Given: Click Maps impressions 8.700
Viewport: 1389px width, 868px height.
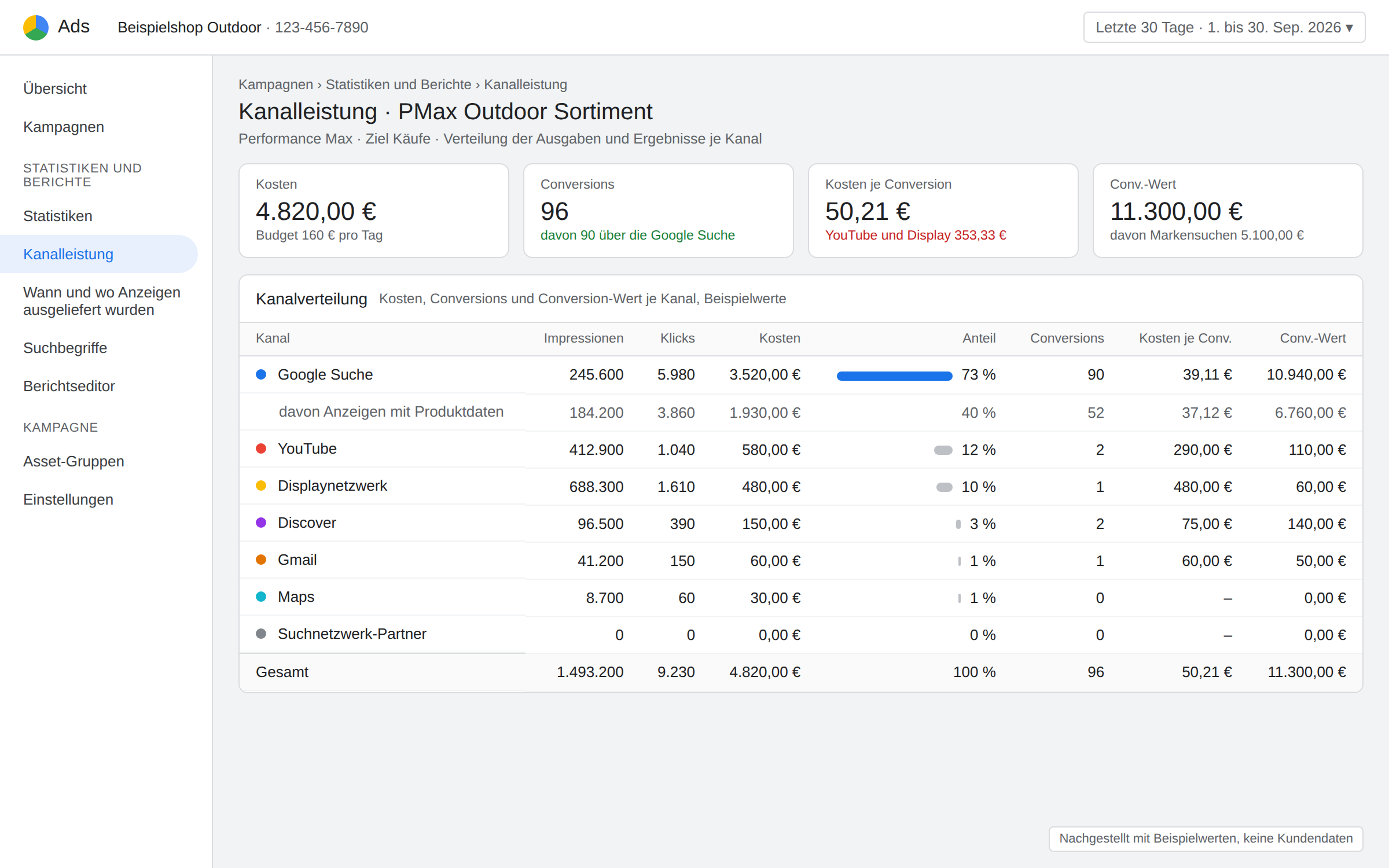Looking at the screenshot, I should click(x=605, y=598).
